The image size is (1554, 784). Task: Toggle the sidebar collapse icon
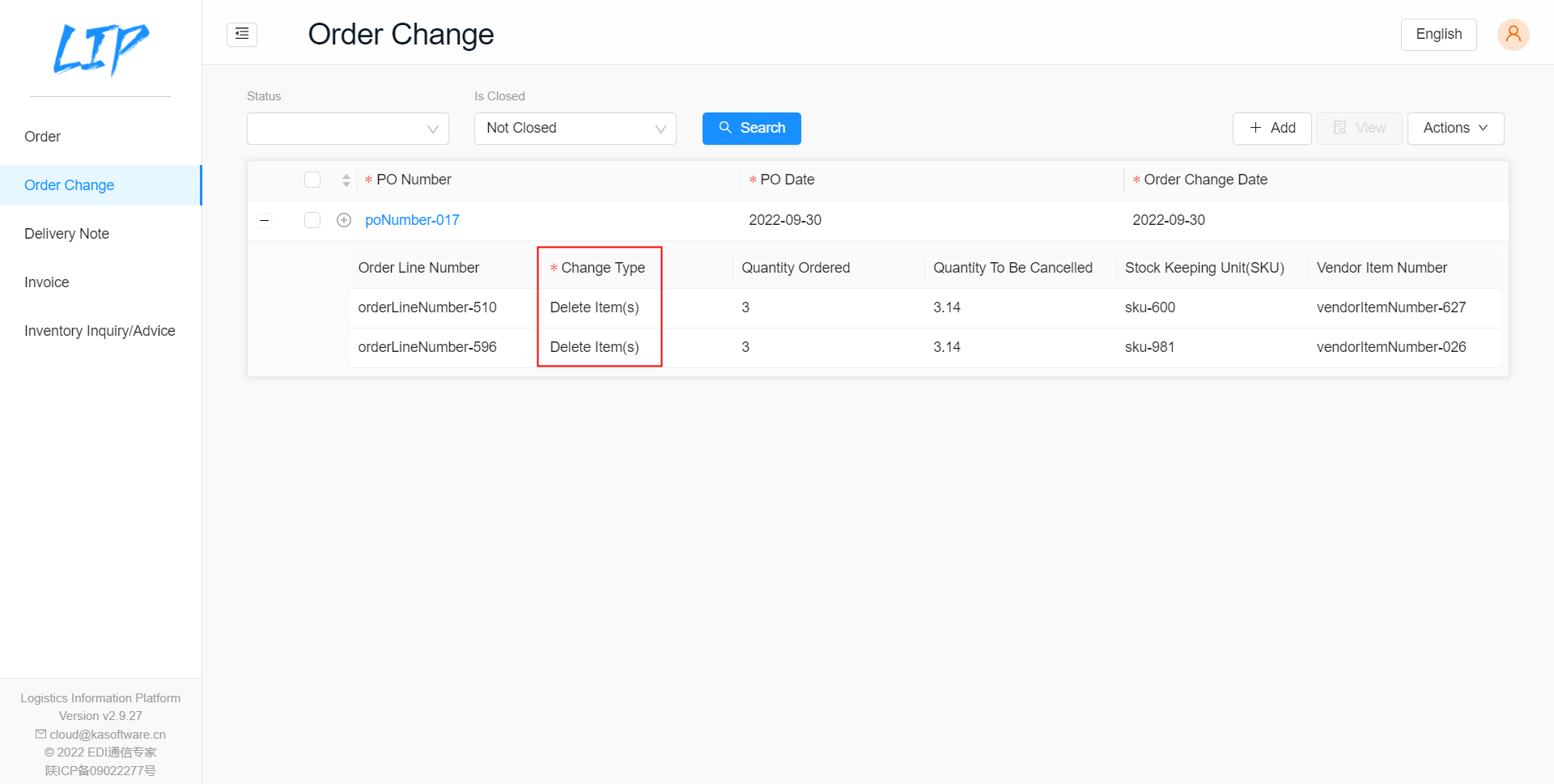(x=242, y=34)
